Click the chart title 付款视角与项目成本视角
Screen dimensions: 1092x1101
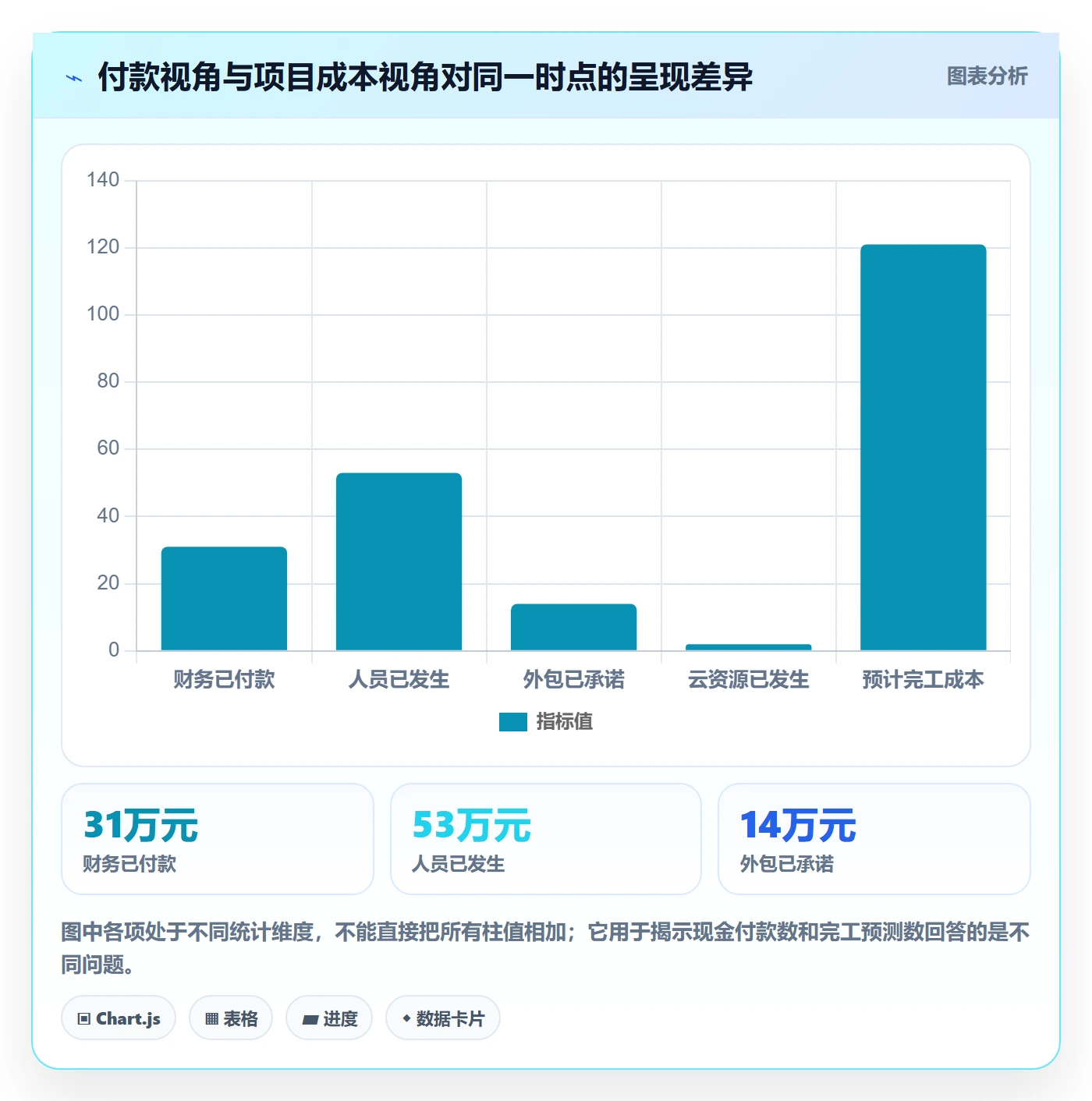(425, 77)
